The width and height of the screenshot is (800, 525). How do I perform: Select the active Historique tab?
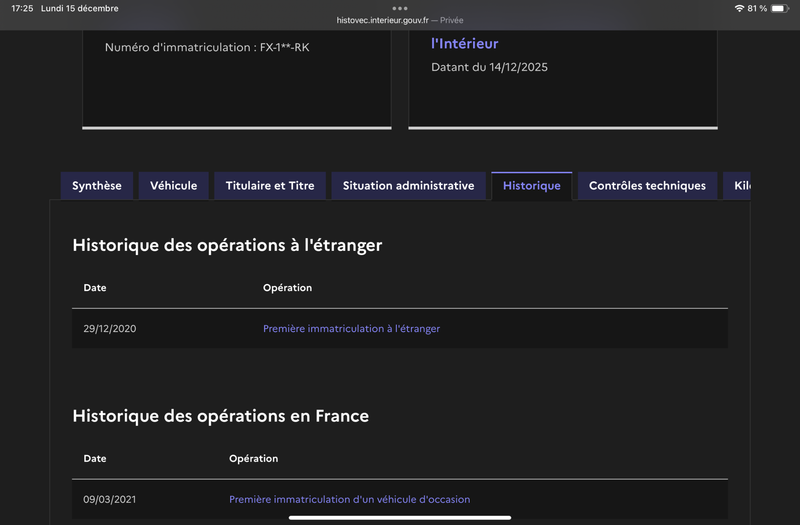pyautogui.click(x=532, y=186)
